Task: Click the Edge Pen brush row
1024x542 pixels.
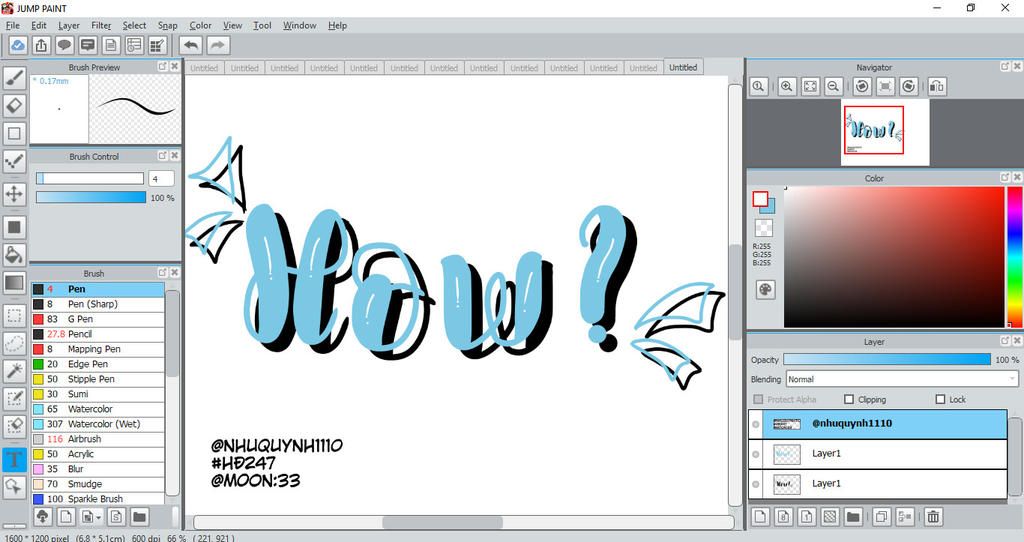Action: tap(98, 364)
